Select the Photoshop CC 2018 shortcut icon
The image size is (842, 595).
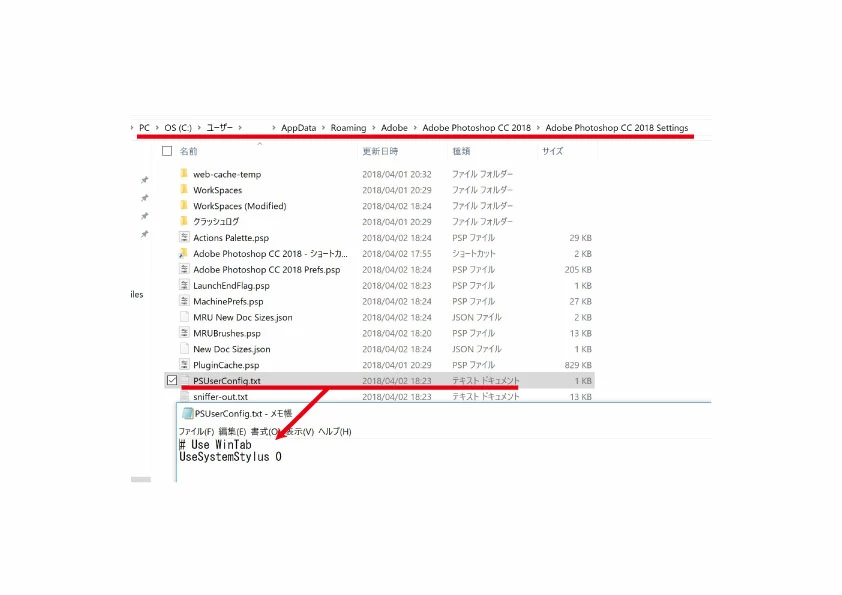(184, 253)
